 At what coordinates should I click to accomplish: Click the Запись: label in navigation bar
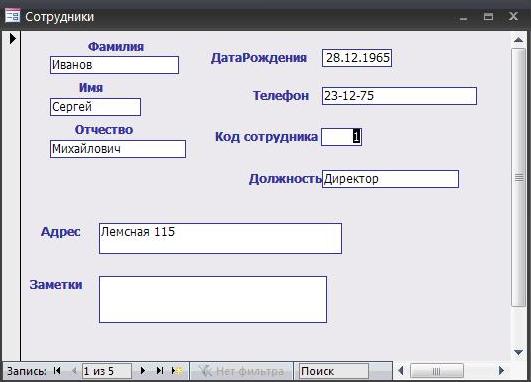click(x=27, y=372)
